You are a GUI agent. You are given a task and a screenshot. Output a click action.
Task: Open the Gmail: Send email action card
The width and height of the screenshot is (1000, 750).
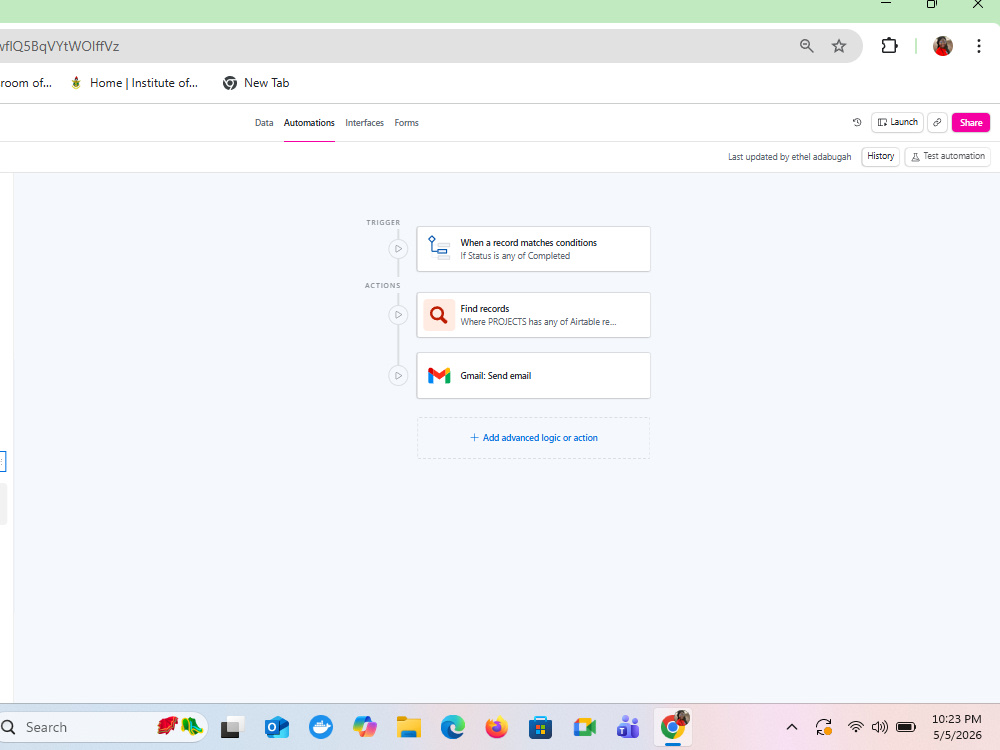click(533, 376)
